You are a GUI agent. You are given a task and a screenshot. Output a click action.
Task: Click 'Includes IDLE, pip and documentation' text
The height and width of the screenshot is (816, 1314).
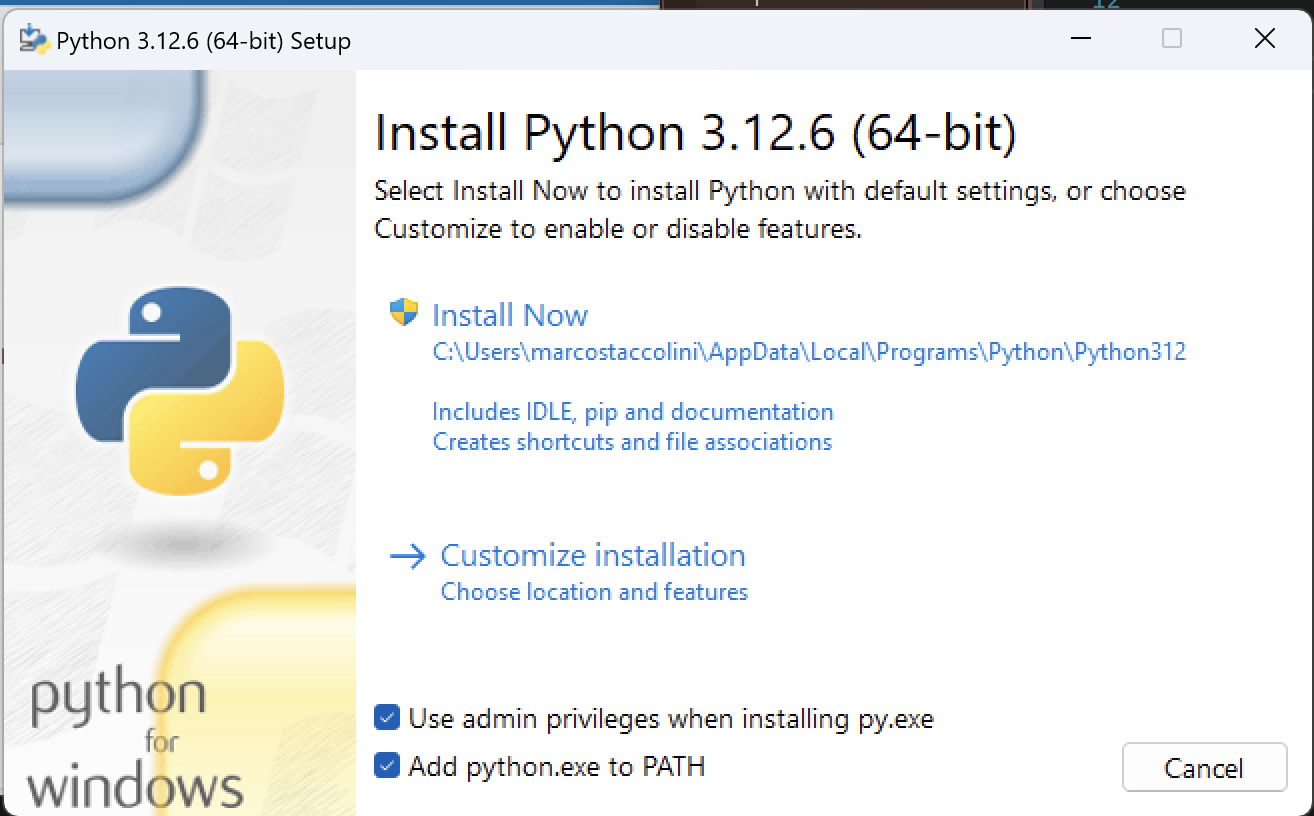(632, 412)
